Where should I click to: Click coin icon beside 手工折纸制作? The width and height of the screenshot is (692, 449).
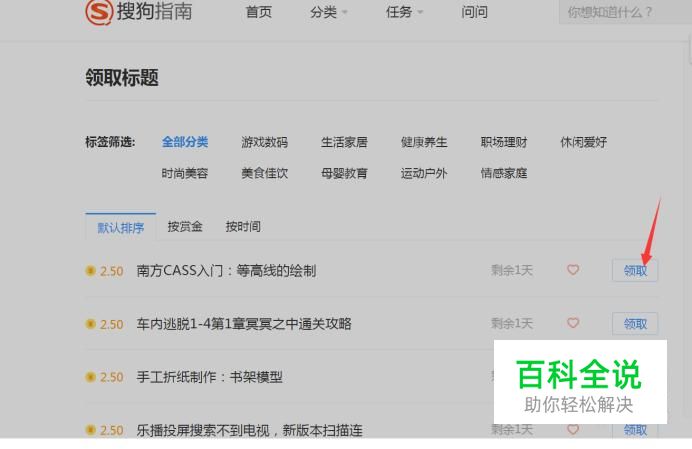90,377
